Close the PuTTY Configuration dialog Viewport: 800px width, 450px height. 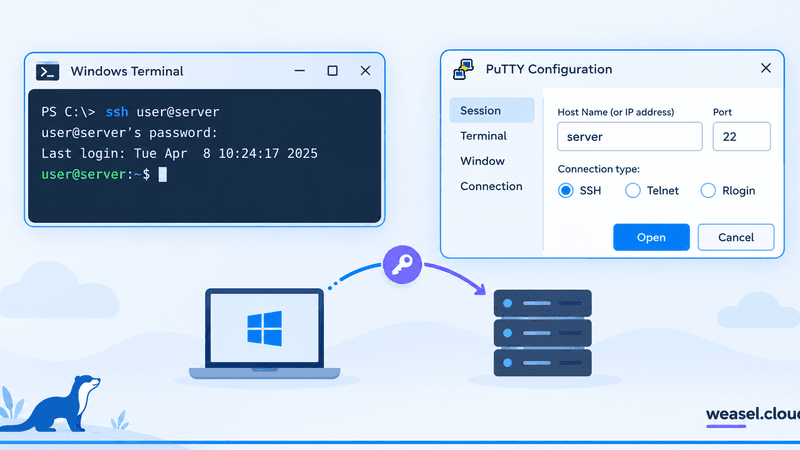(766, 68)
